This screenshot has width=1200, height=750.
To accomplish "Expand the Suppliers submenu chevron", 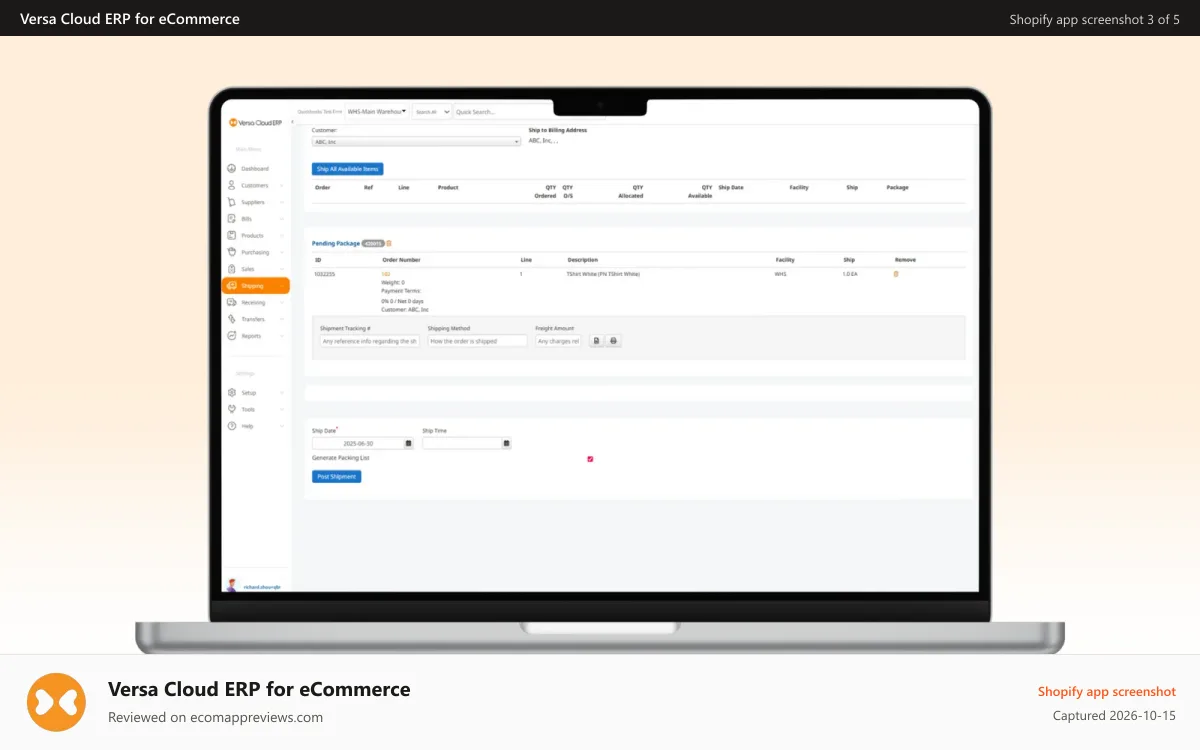I will click(282, 203).
